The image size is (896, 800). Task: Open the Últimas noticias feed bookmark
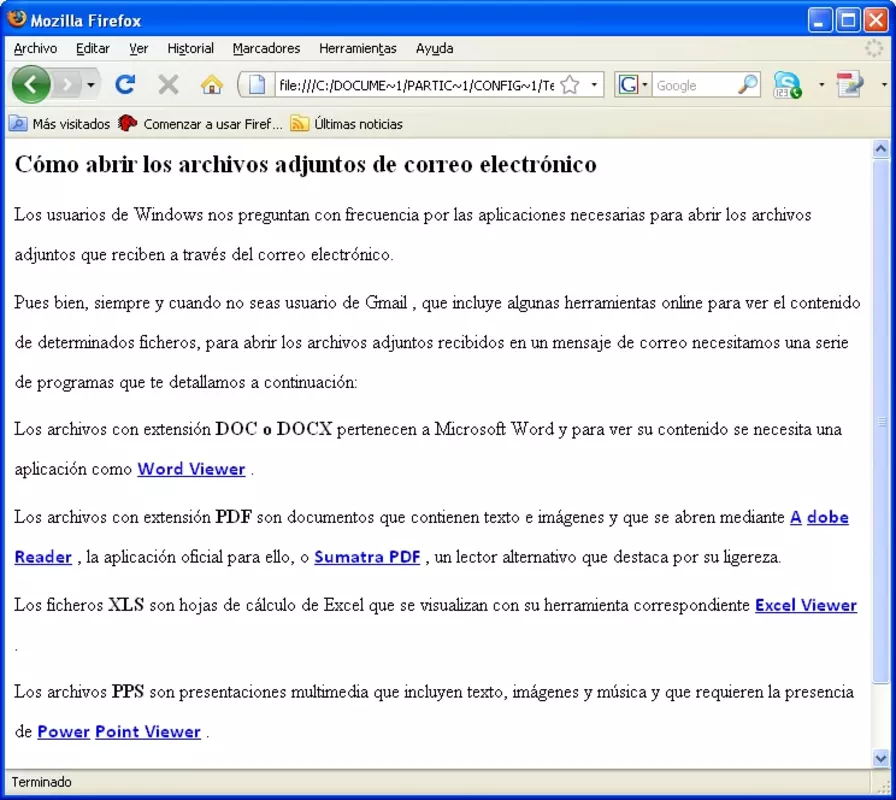346,123
